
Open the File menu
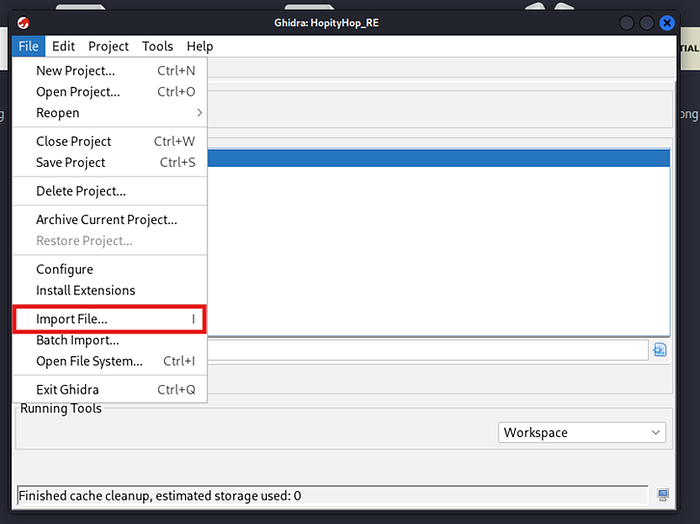point(29,46)
